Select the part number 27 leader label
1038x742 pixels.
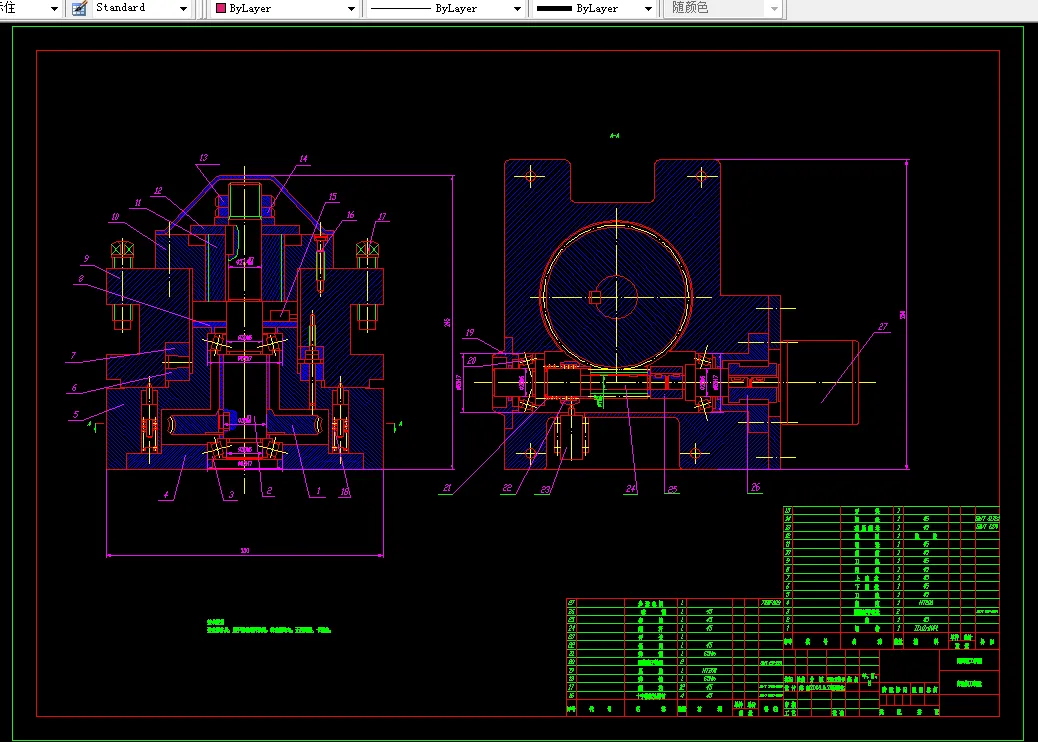pos(882,327)
